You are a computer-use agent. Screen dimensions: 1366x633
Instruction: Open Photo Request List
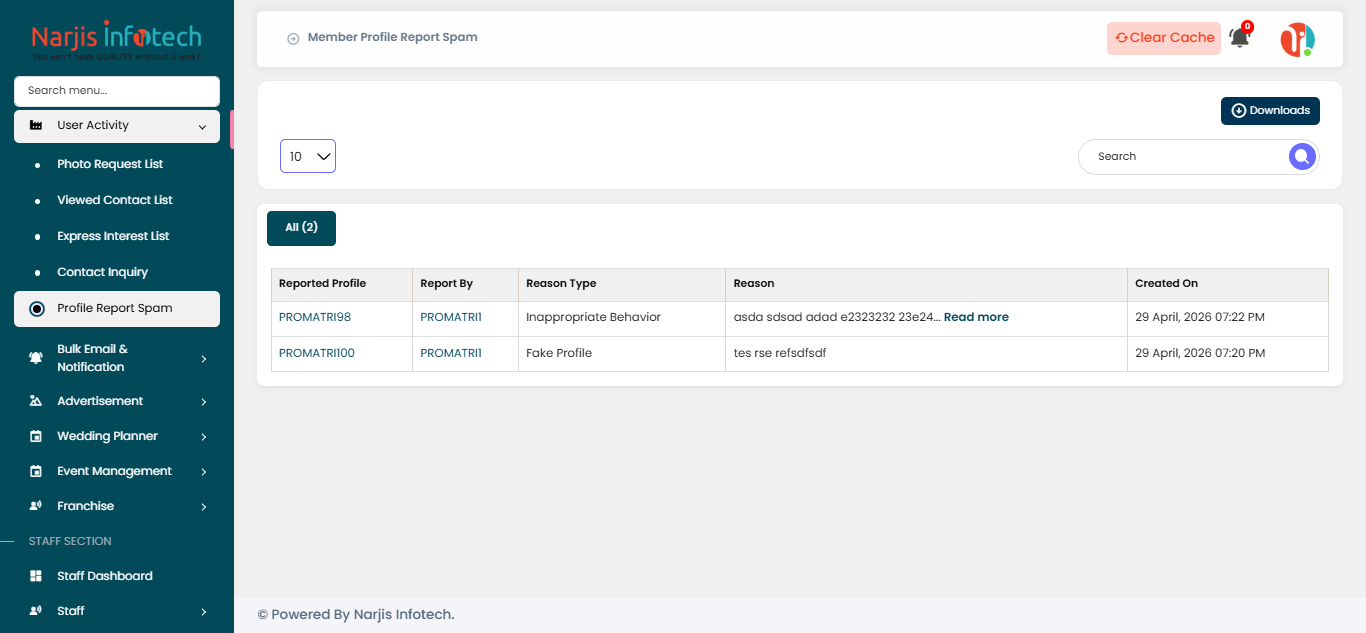point(110,164)
